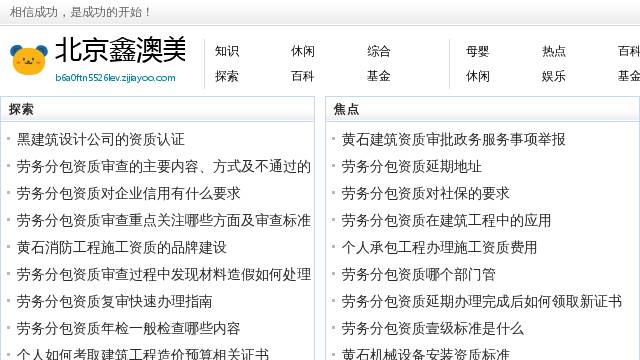View 黄石消防工程施工资质的品牌建设
640x360 pixels.
pos(122,247)
